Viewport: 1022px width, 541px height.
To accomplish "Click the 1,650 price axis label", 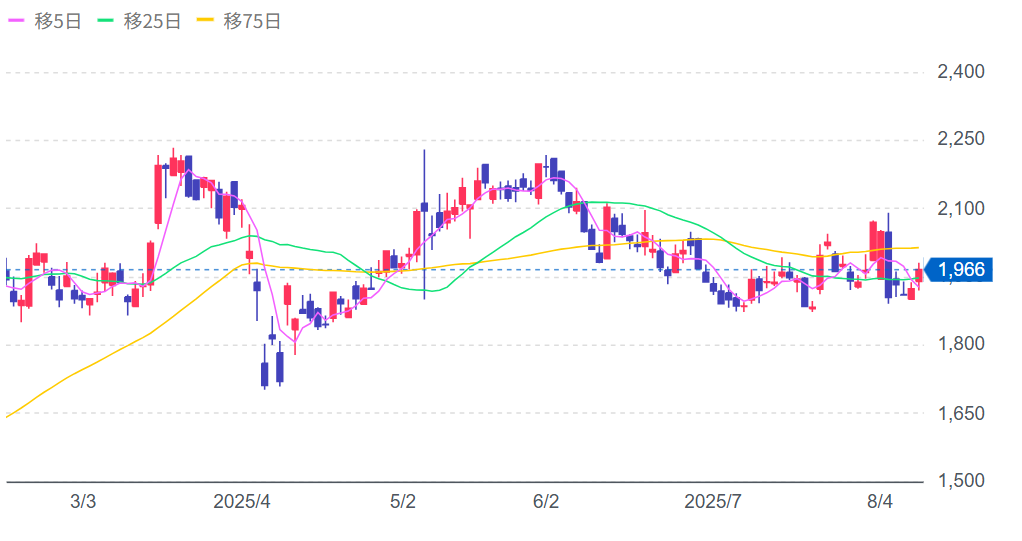I will coord(961,413).
